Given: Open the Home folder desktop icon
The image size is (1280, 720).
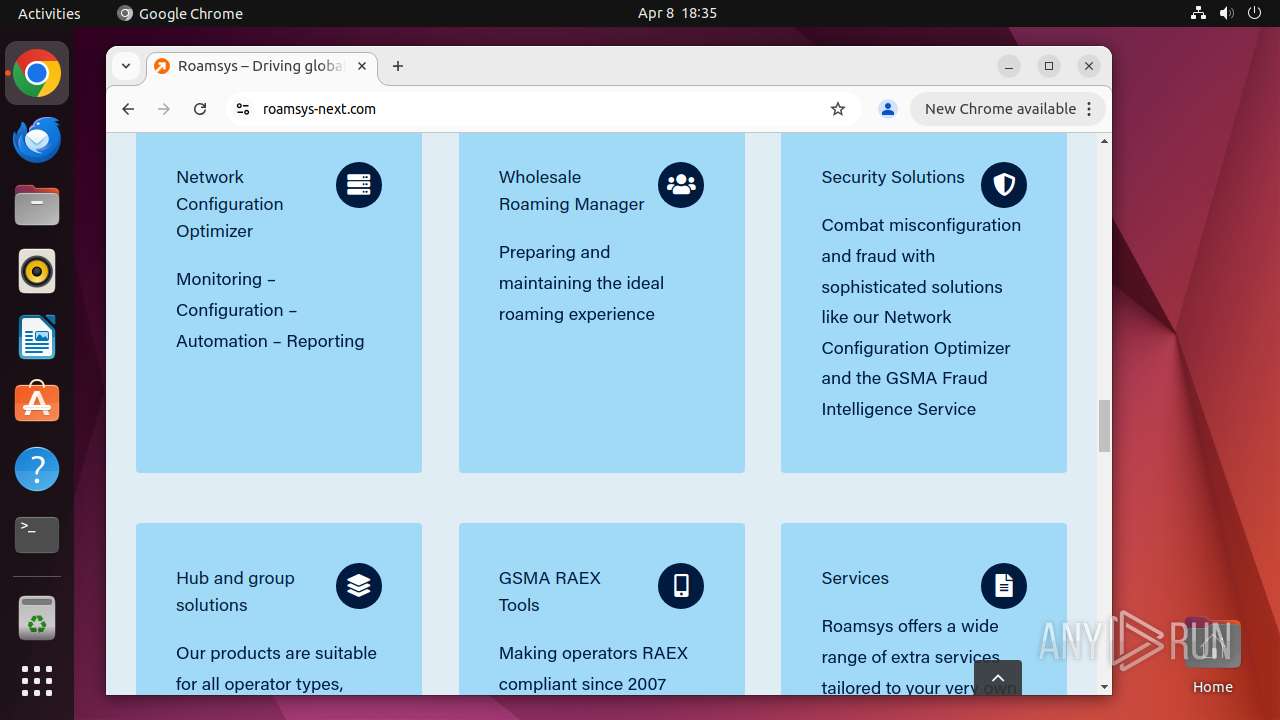Looking at the screenshot, I should tap(1212, 656).
